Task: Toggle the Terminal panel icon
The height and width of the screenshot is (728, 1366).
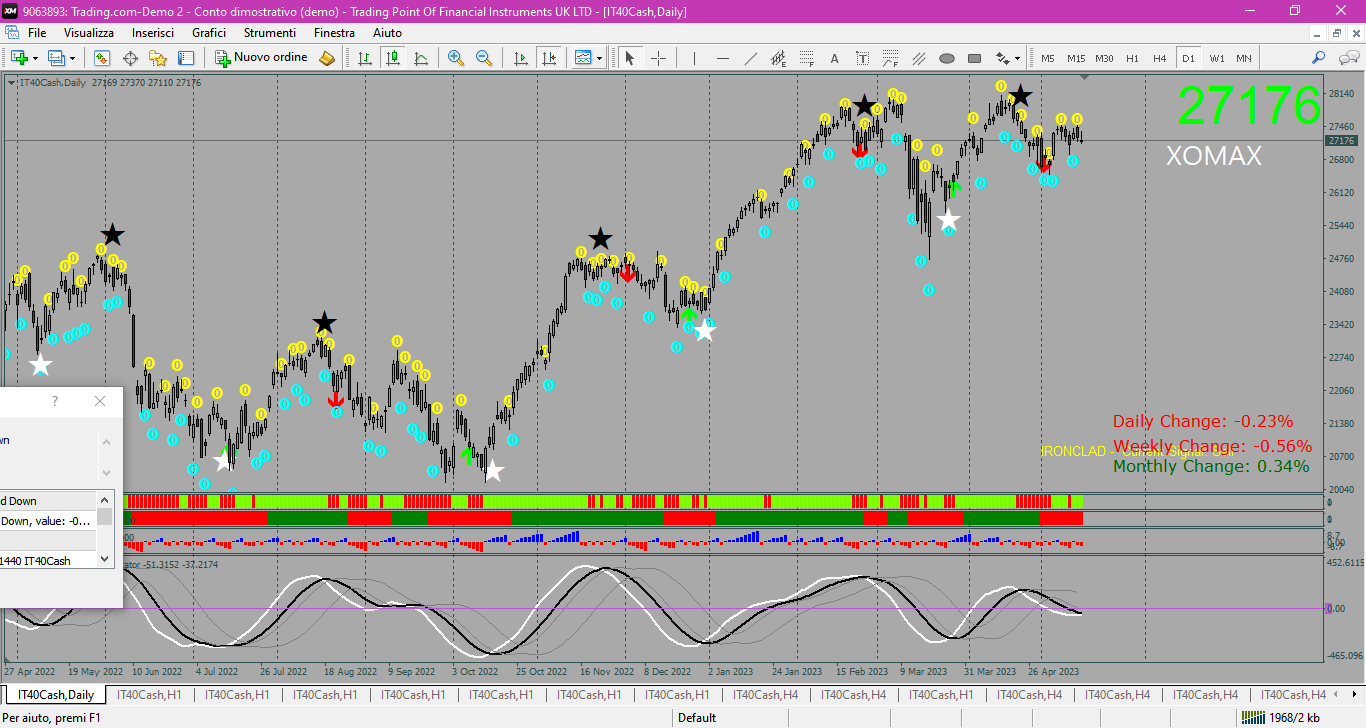Action: pyautogui.click(x=186, y=58)
